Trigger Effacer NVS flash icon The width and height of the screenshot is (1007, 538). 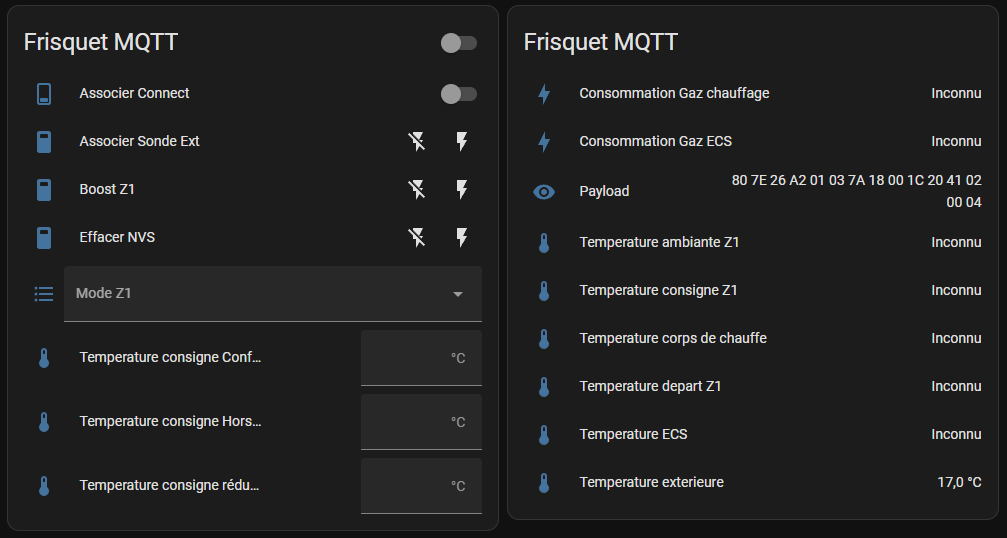(x=462, y=238)
